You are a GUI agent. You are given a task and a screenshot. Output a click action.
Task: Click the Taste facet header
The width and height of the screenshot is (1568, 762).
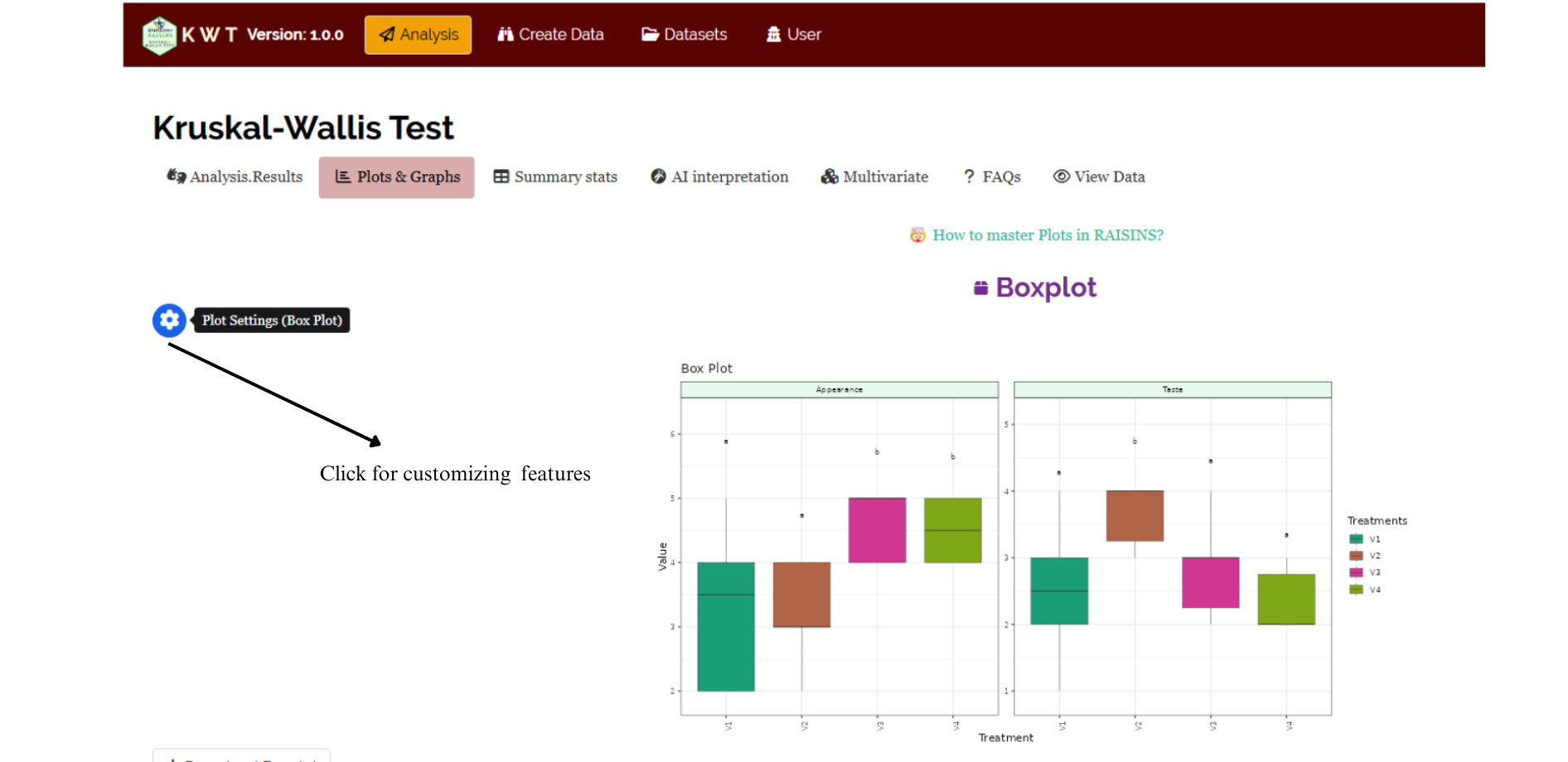click(x=1173, y=389)
